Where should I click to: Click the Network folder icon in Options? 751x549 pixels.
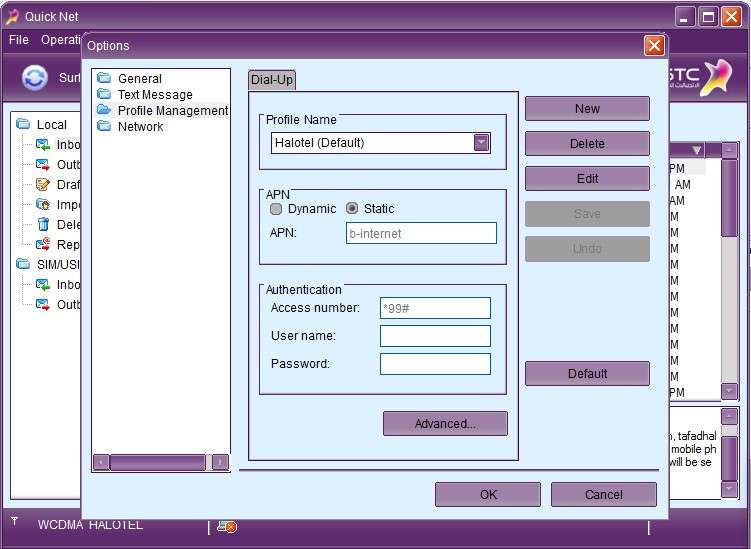click(x=104, y=126)
